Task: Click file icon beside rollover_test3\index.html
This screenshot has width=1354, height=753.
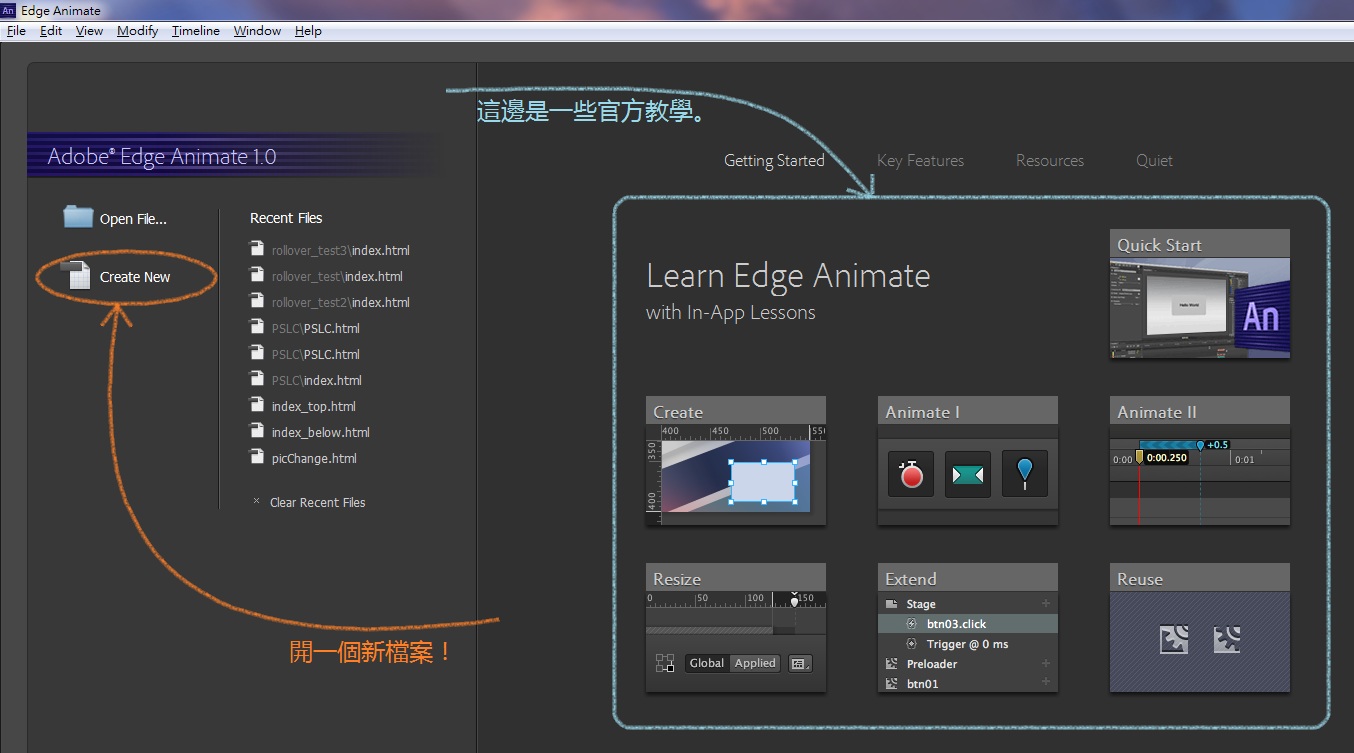Action: click(x=257, y=249)
